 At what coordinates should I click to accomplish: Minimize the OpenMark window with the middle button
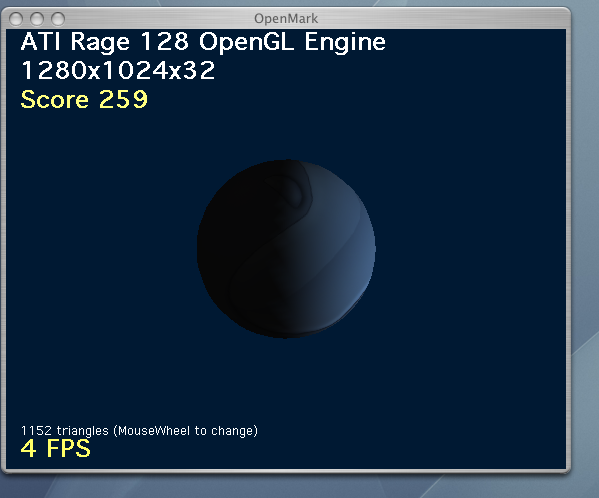[x=37, y=19]
